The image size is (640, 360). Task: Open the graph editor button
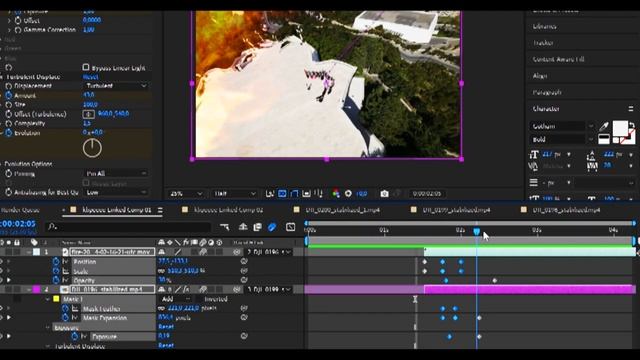290,227
